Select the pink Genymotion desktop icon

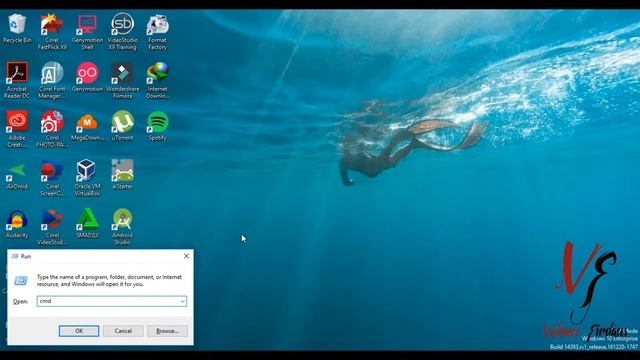coord(87,77)
